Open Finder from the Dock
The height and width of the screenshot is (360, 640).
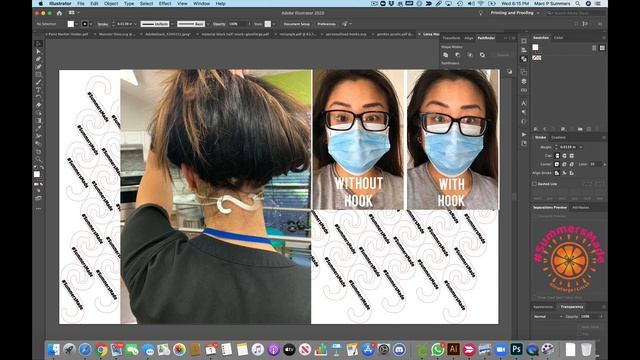click(53, 350)
